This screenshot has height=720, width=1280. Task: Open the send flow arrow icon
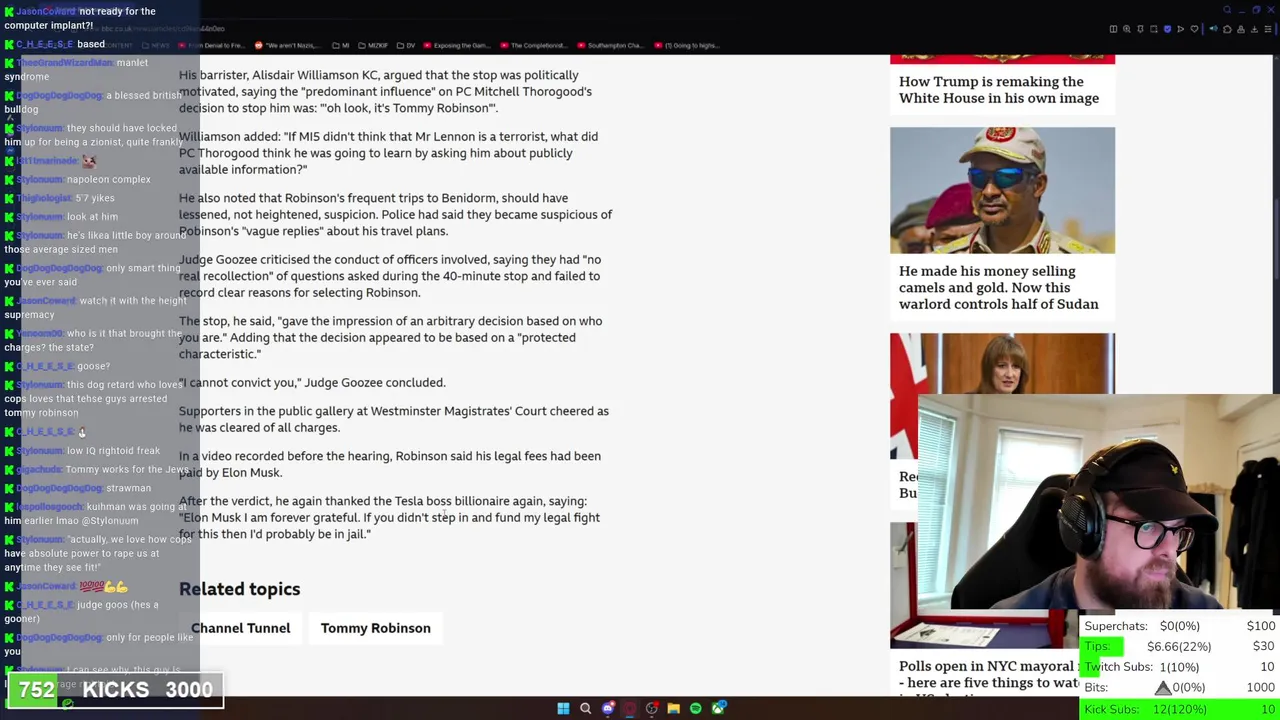[1181, 29]
